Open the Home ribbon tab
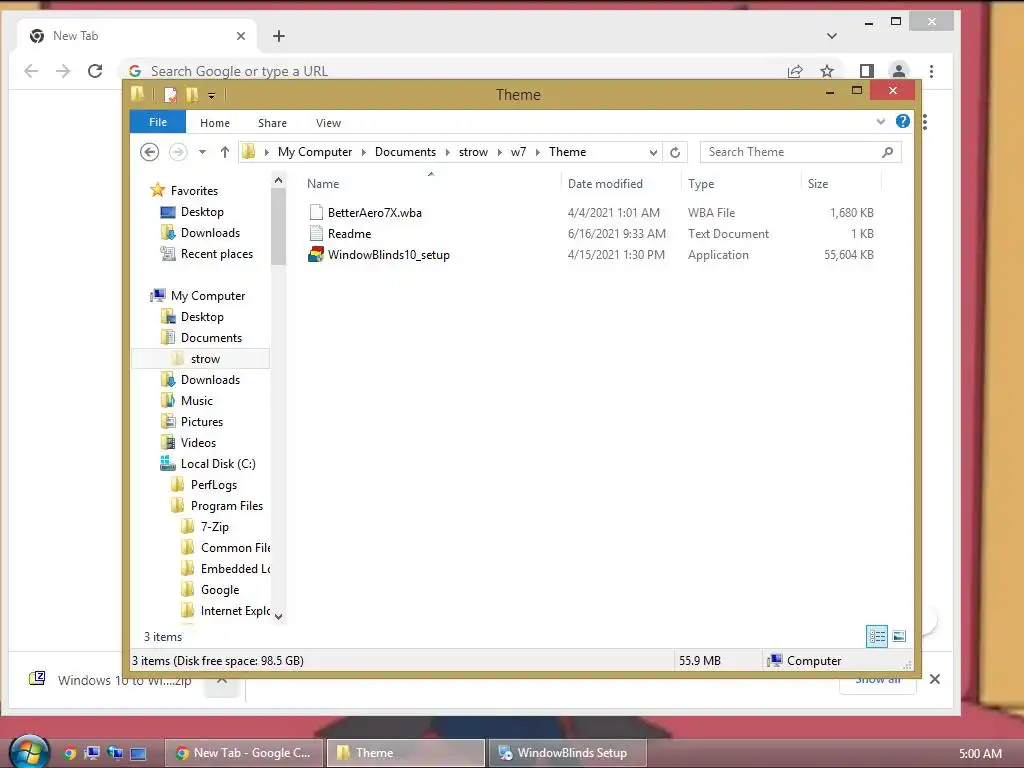Viewport: 1024px width, 768px height. click(x=215, y=123)
